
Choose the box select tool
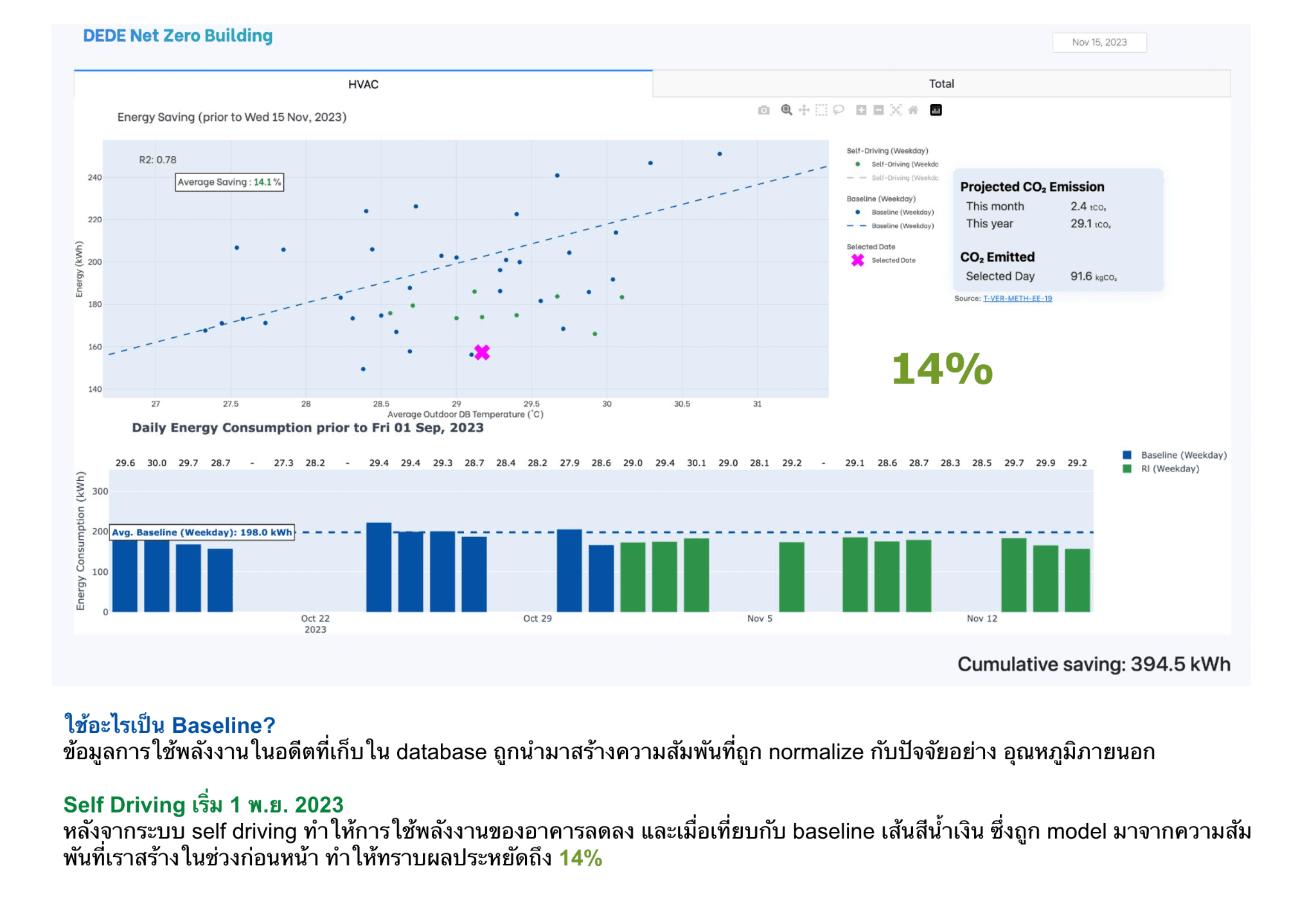pos(821,110)
